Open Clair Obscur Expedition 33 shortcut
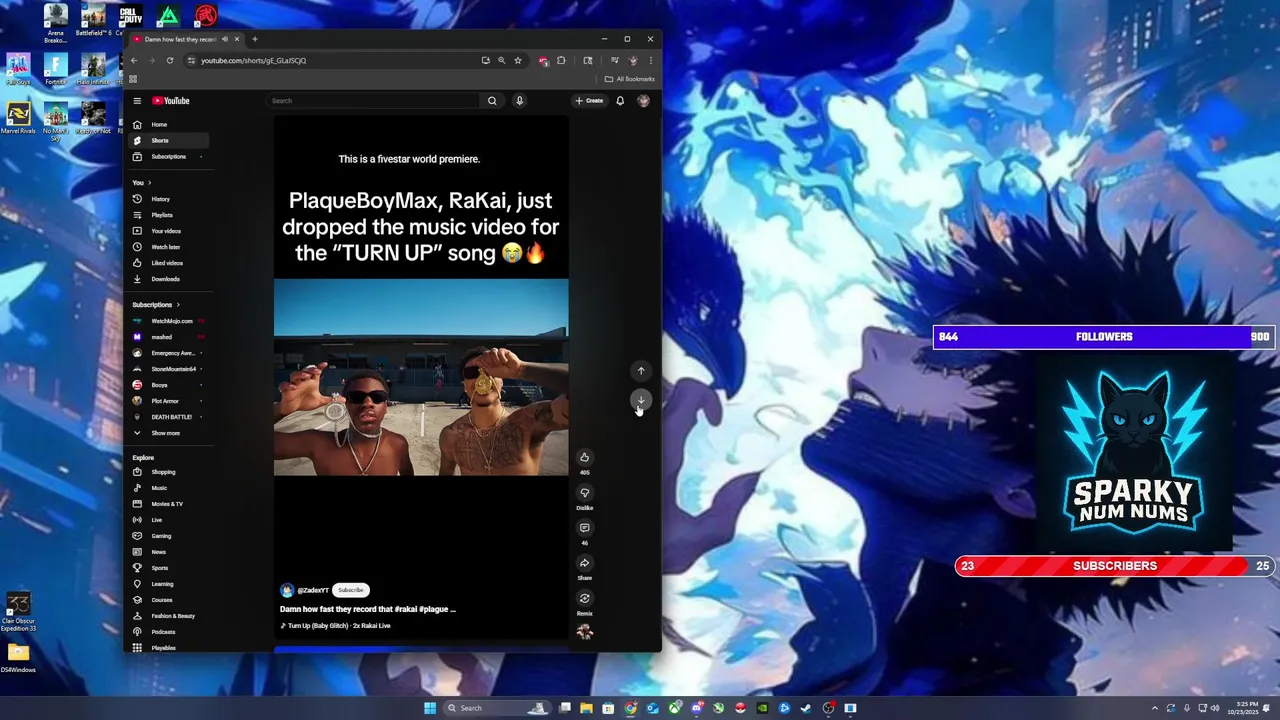 point(18,612)
